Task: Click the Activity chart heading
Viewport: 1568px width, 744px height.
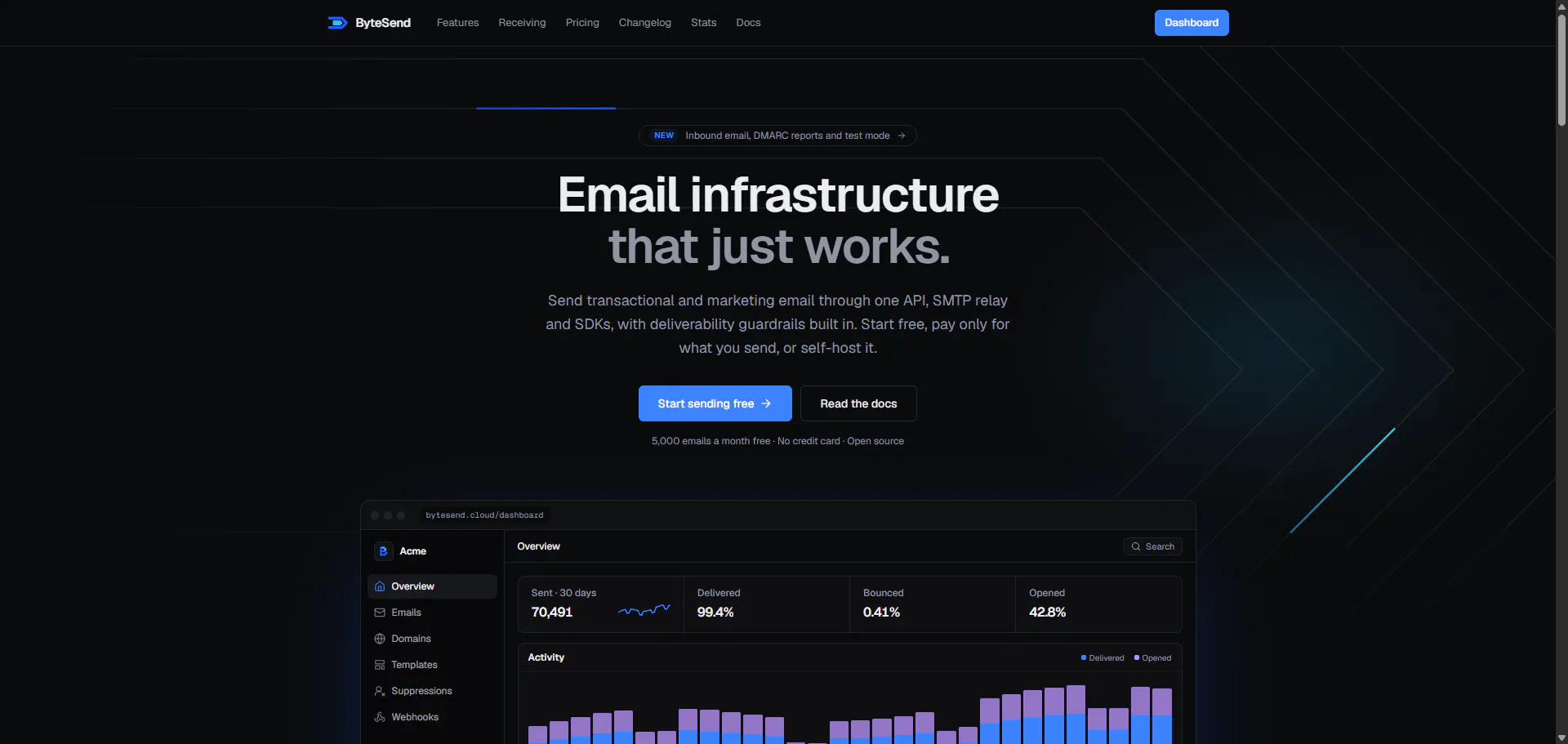Action: coord(546,657)
